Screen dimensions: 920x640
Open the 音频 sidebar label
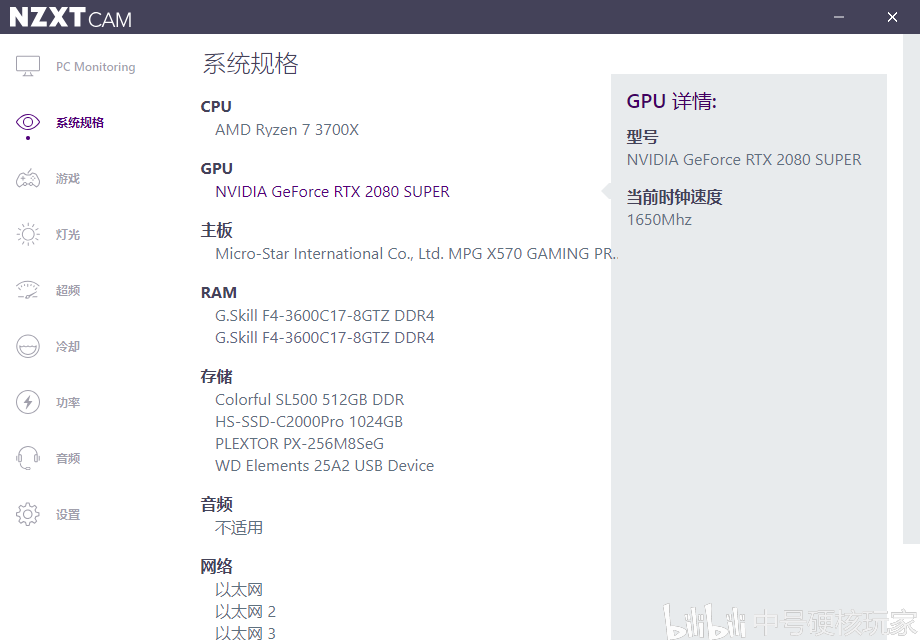[68, 458]
